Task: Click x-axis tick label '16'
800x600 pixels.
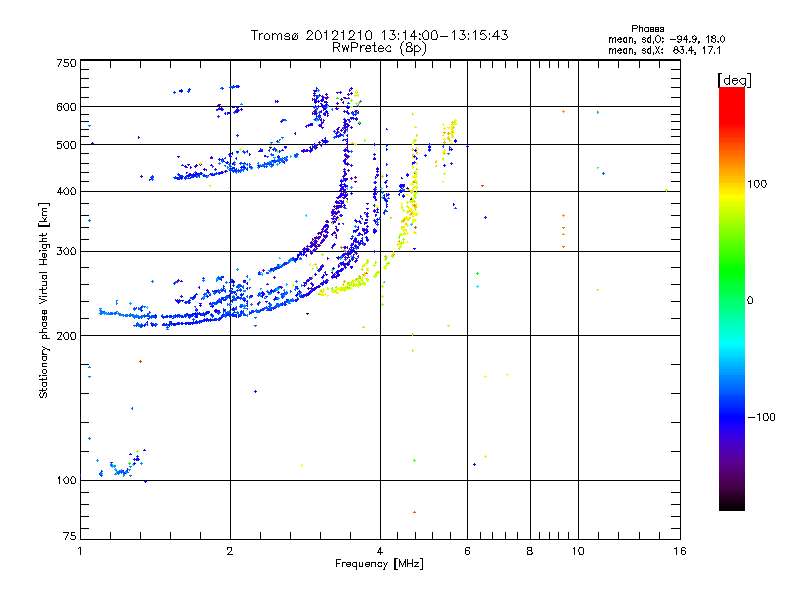Action: (680, 551)
